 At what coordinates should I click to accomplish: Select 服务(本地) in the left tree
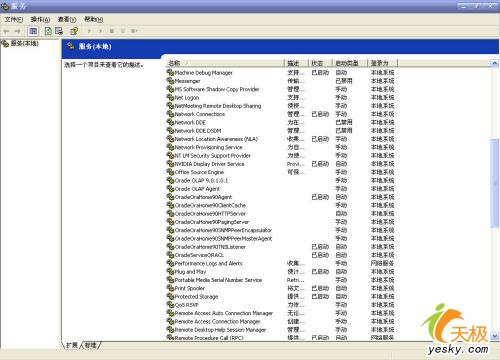24,43
